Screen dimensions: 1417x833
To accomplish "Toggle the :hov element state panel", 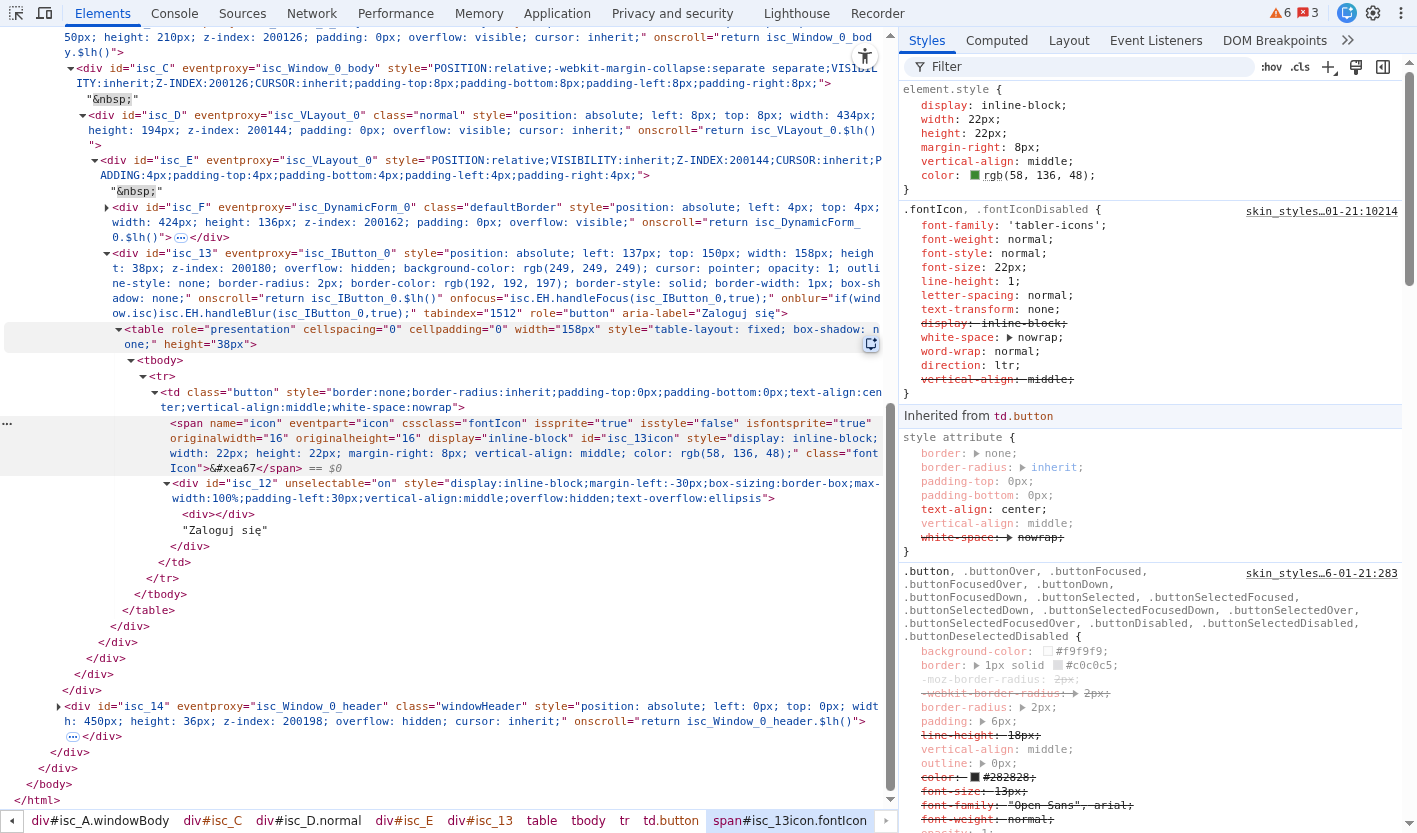I will 1271,67.
